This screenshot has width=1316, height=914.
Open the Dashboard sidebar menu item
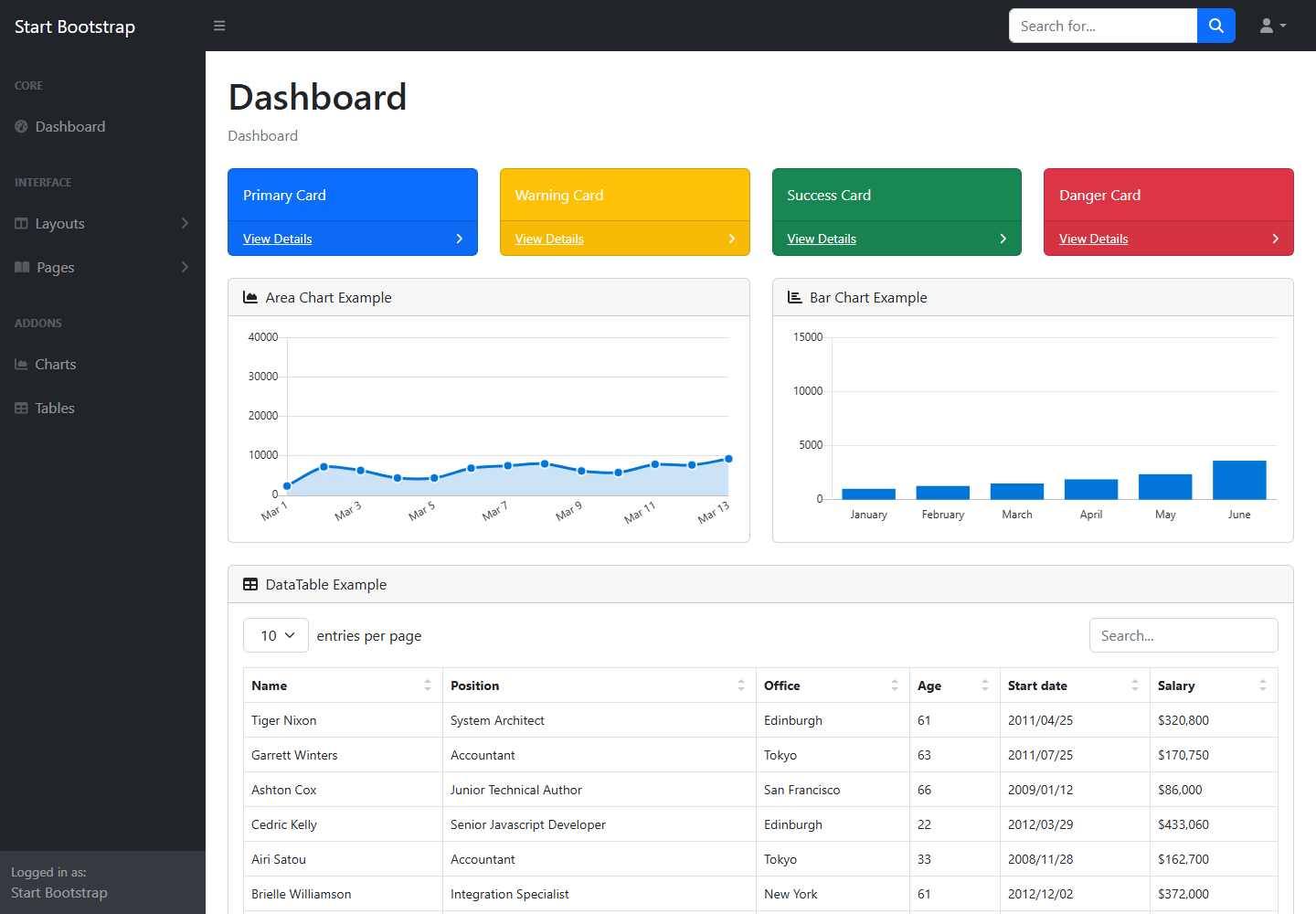coord(102,126)
